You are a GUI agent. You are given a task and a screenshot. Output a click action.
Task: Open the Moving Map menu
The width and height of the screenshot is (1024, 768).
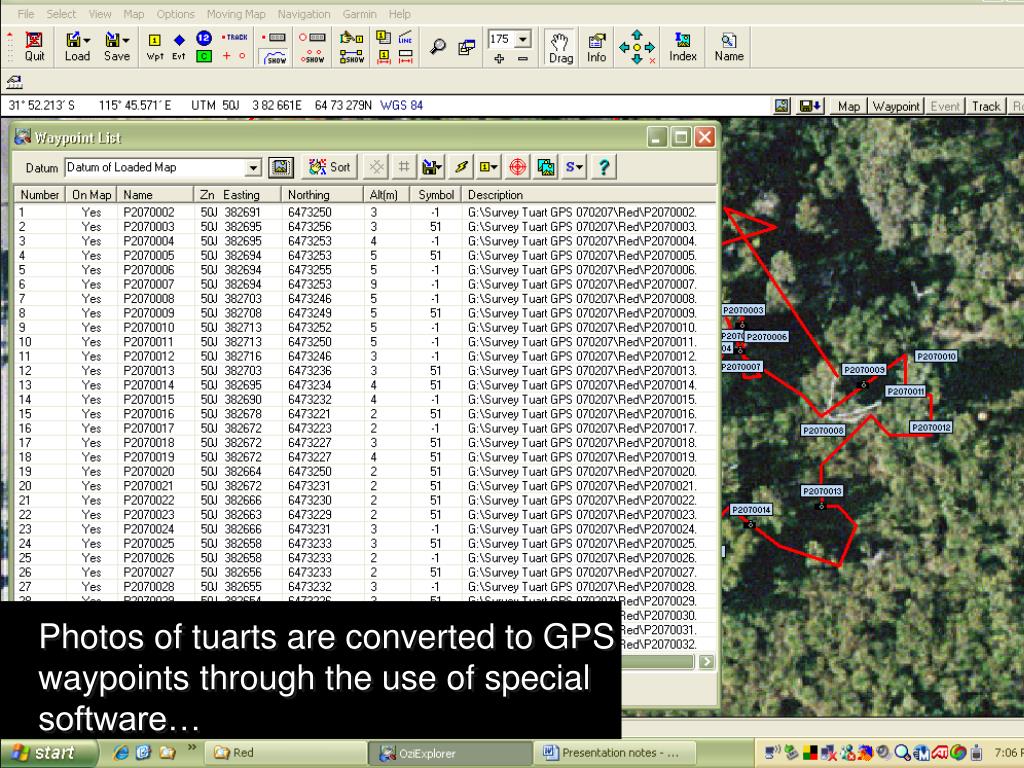tap(236, 13)
